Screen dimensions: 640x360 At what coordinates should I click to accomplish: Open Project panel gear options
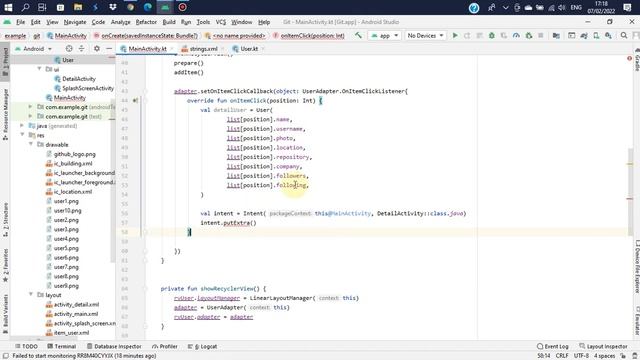pos(97,49)
